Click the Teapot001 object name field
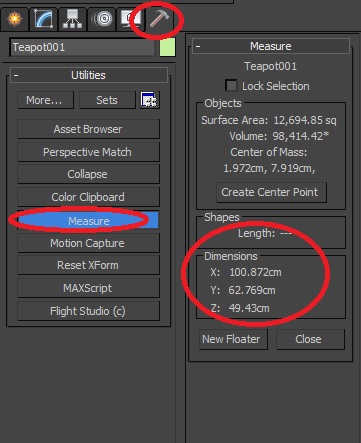 click(82, 47)
